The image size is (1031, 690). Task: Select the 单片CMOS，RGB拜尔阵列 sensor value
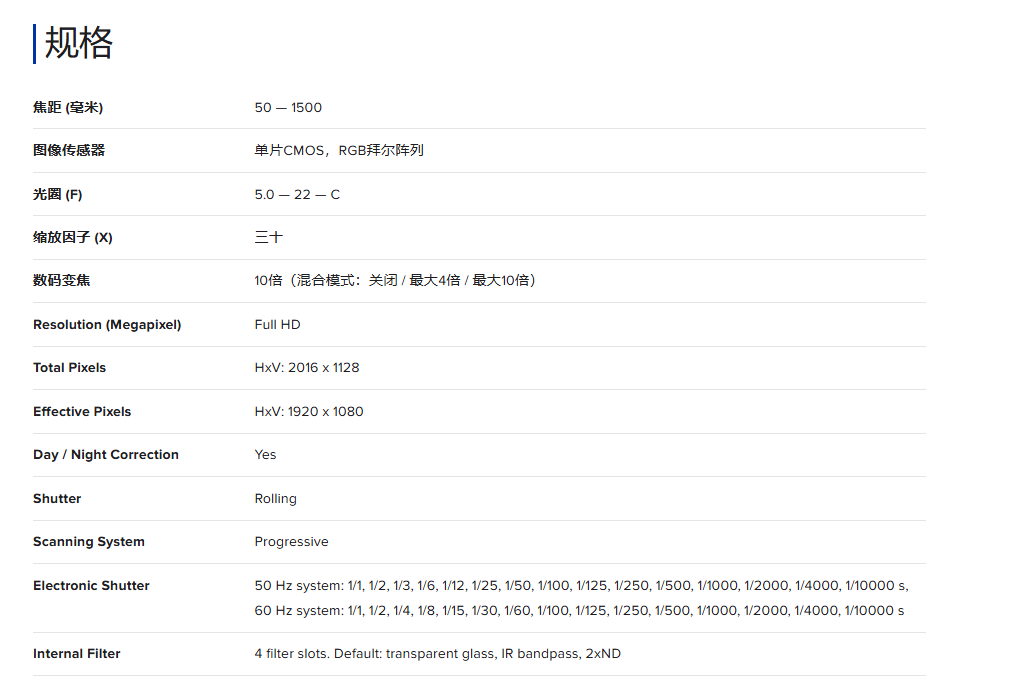(339, 150)
